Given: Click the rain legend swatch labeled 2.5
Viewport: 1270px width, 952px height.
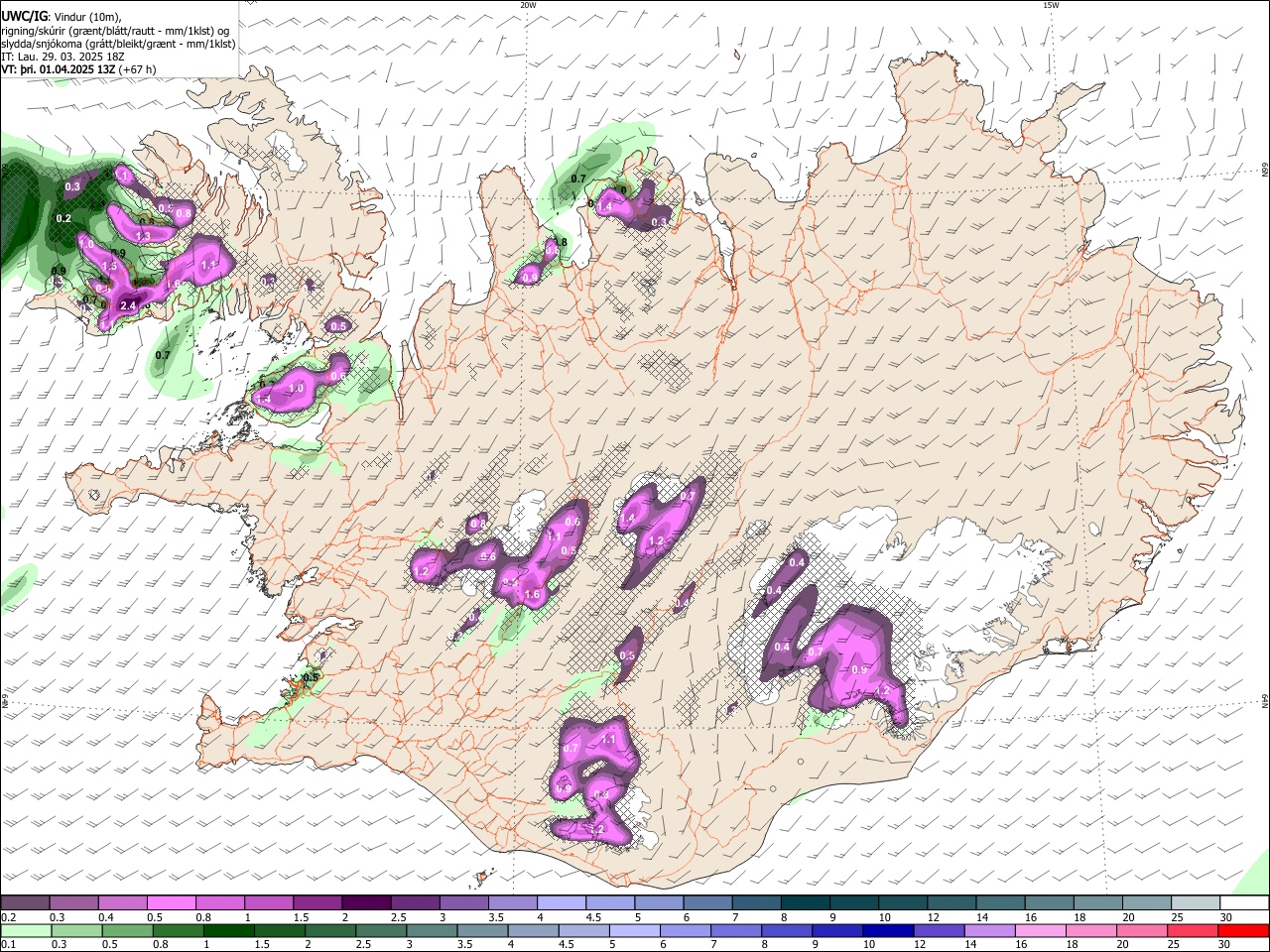Looking at the screenshot, I should [x=379, y=931].
